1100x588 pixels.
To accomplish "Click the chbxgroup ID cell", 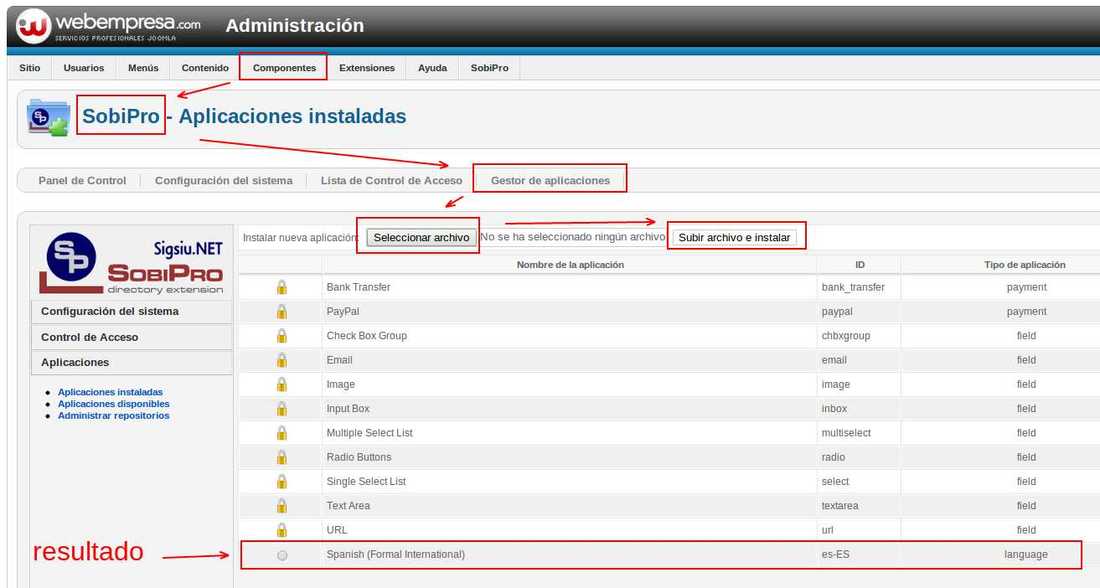I will (x=845, y=335).
